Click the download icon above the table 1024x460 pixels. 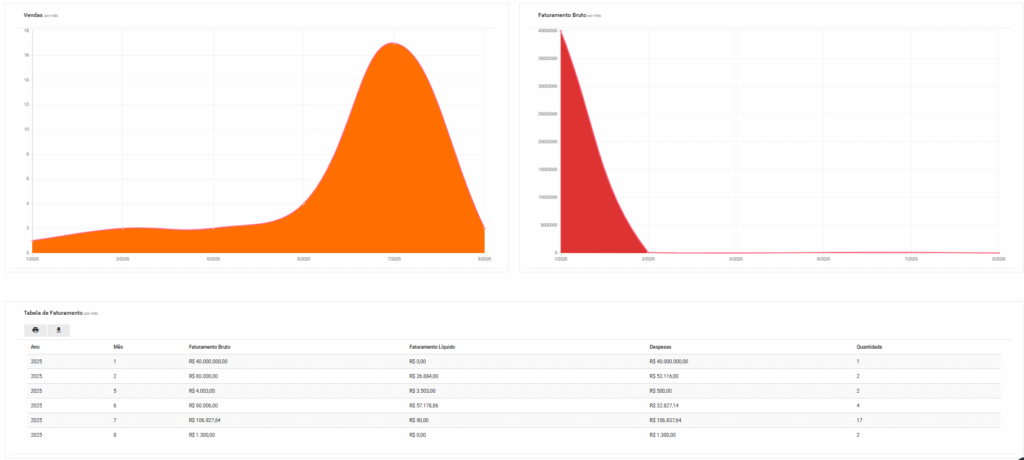58,329
